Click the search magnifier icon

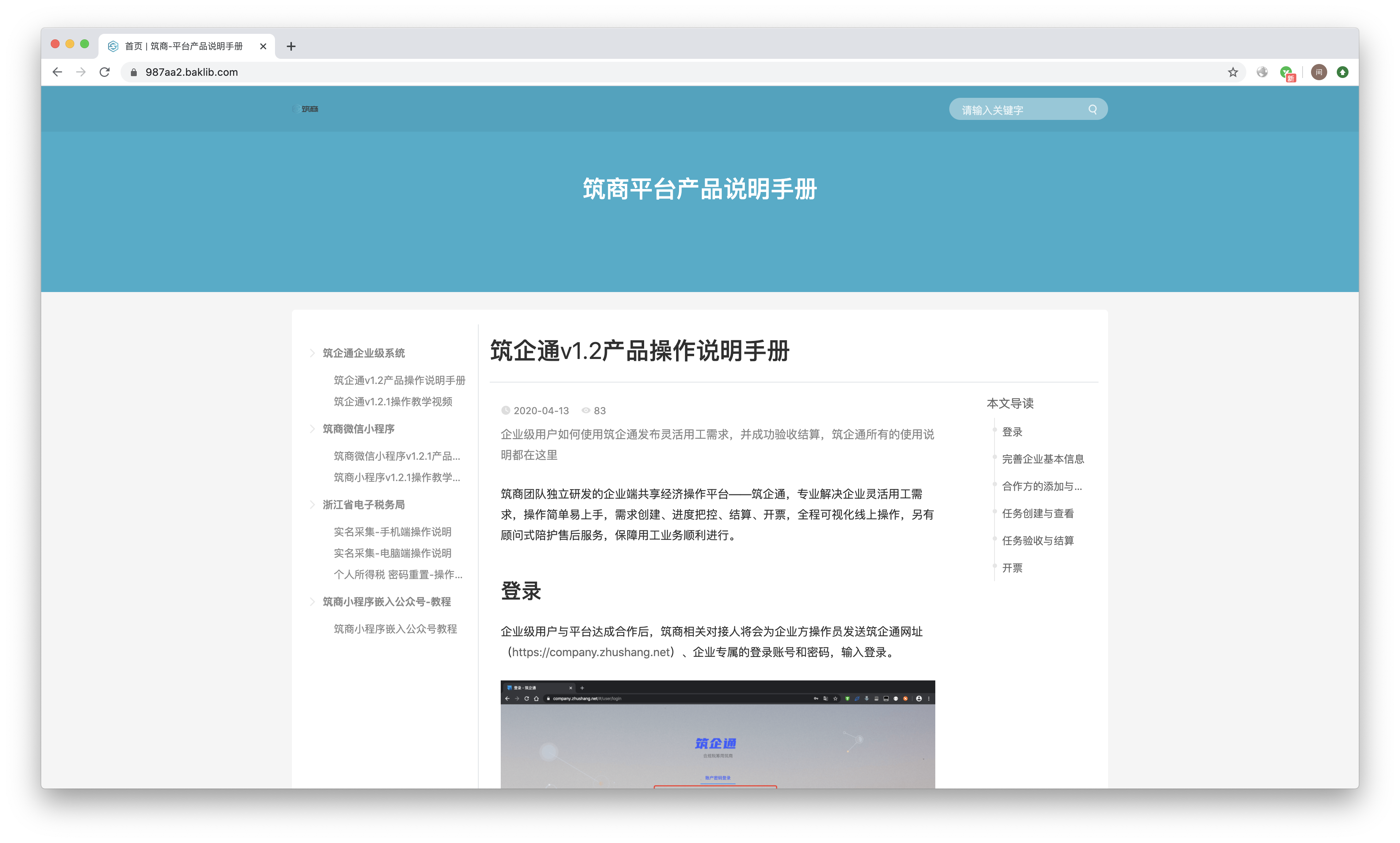pyautogui.click(x=1092, y=110)
